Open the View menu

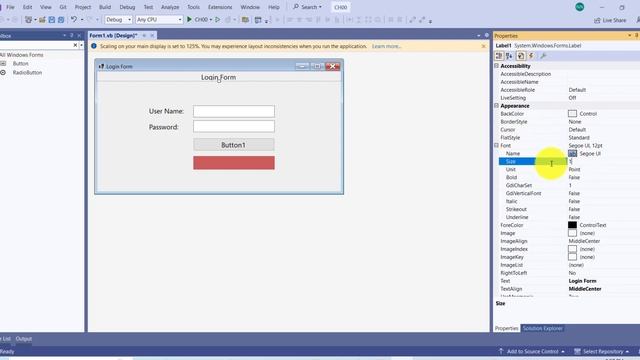pos(46,7)
